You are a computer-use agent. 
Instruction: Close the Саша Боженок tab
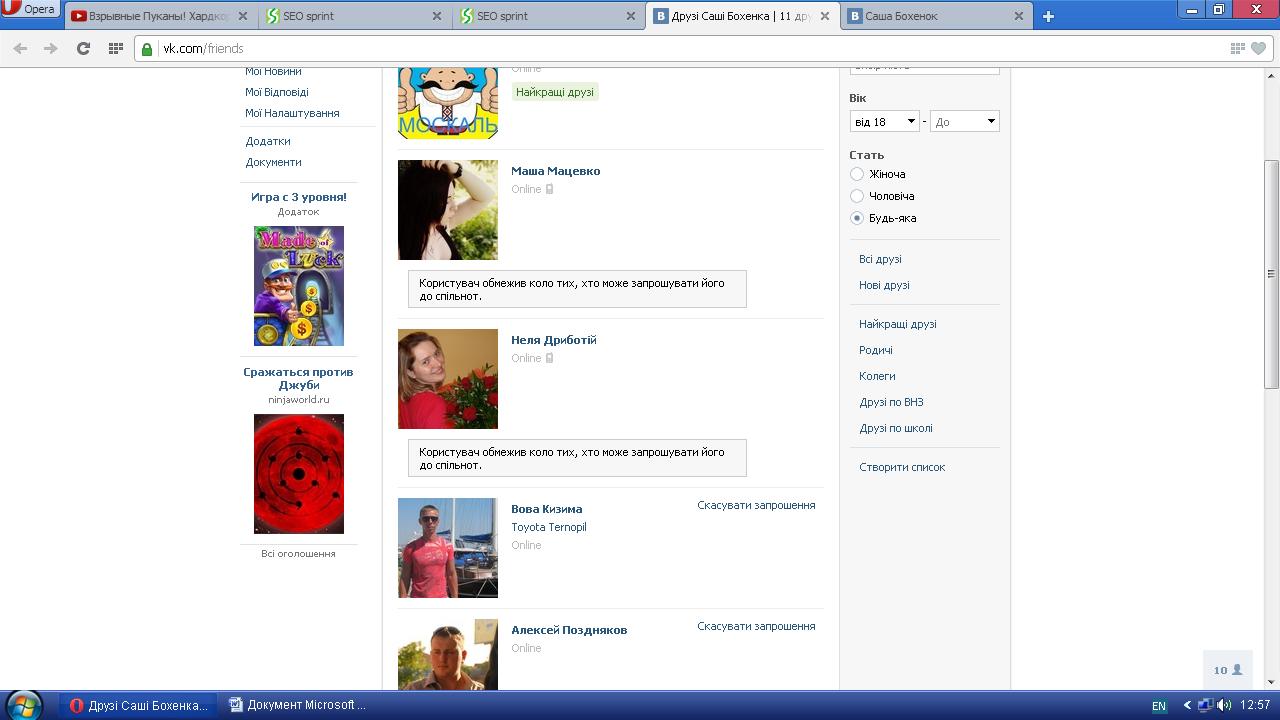1019,16
